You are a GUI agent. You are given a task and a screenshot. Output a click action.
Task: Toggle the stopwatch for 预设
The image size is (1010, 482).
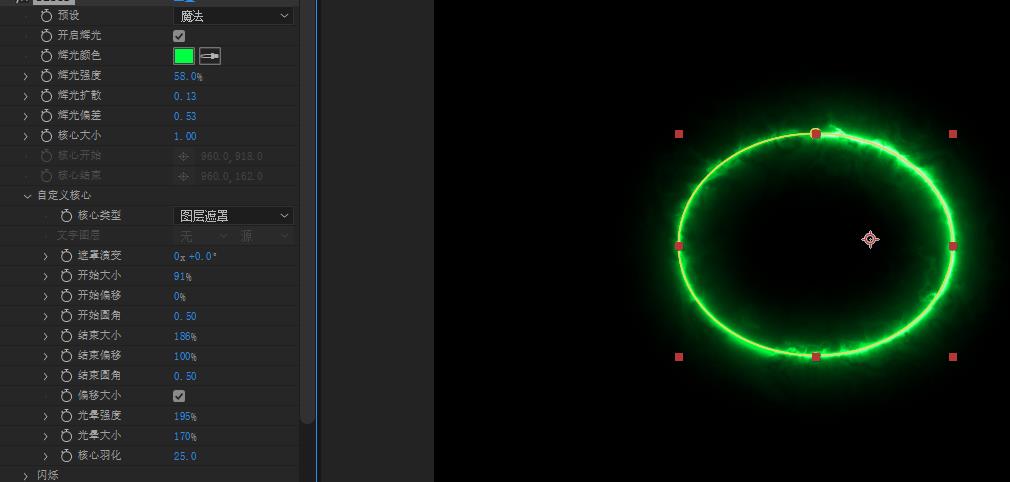46,16
